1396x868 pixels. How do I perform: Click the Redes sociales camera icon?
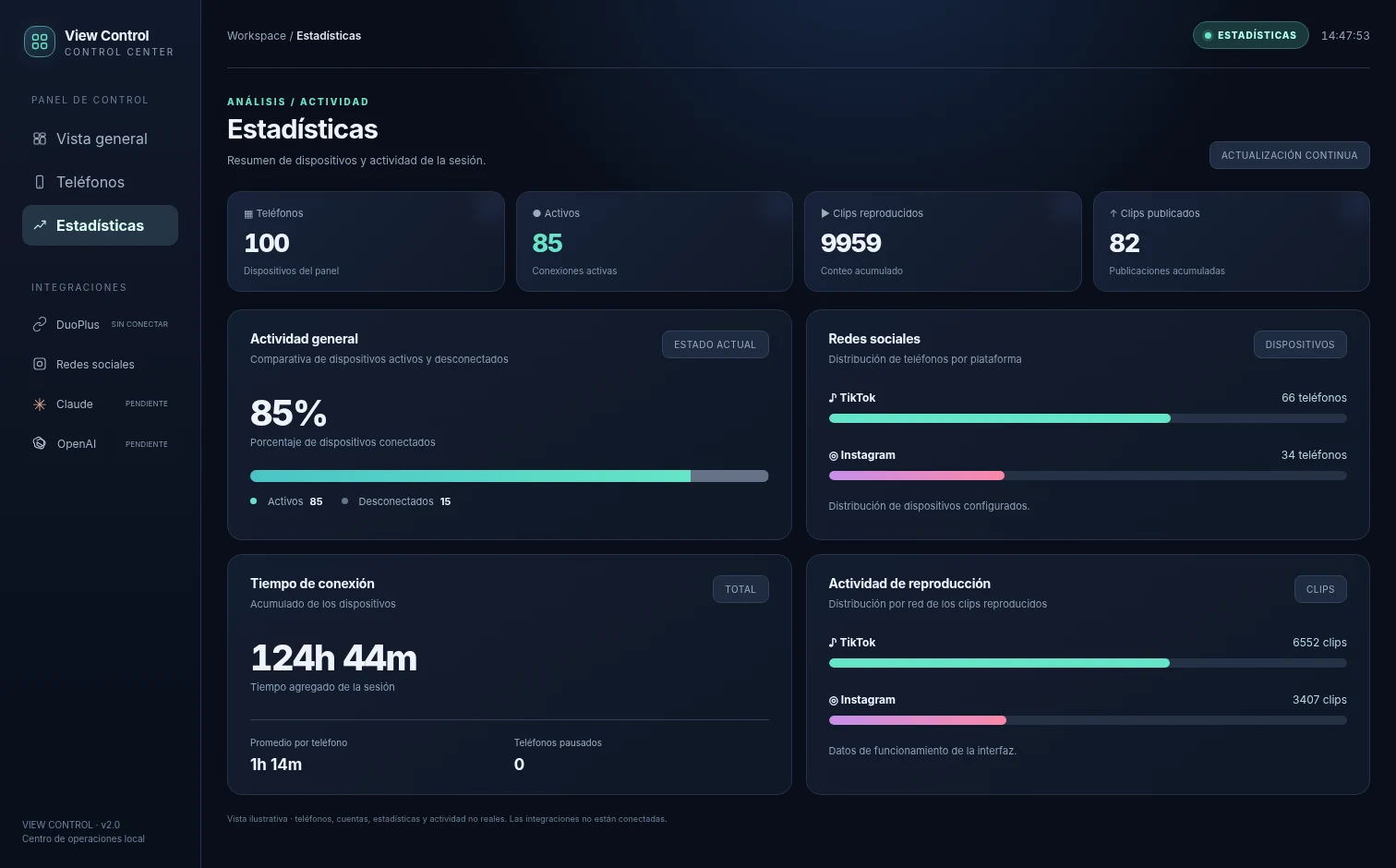tap(40, 364)
